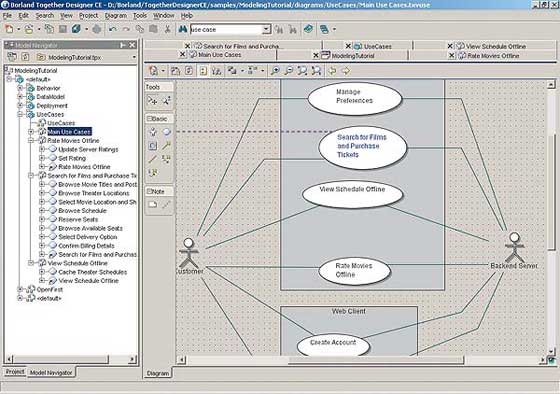Click the Zoom Out magnifier icon
The height and width of the screenshot is (394, 560).
pyautogui.click(x=289, y=71)
